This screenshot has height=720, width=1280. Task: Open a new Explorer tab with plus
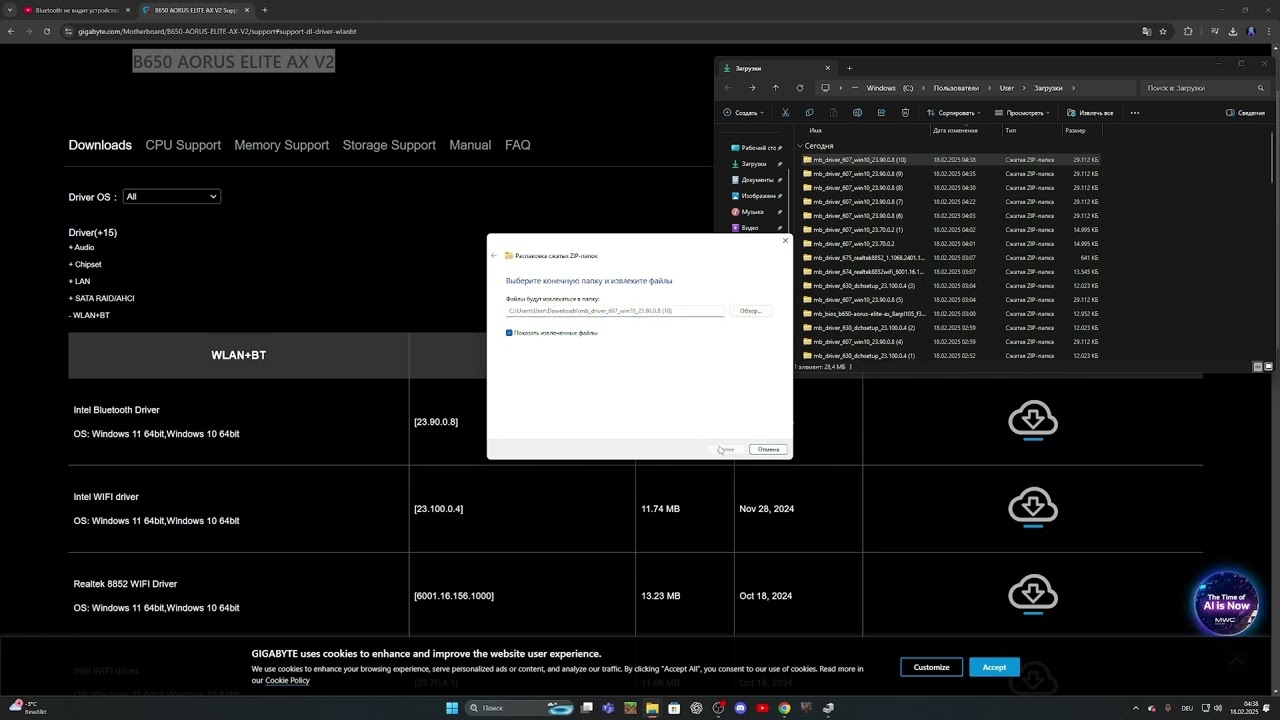(849, 68)
